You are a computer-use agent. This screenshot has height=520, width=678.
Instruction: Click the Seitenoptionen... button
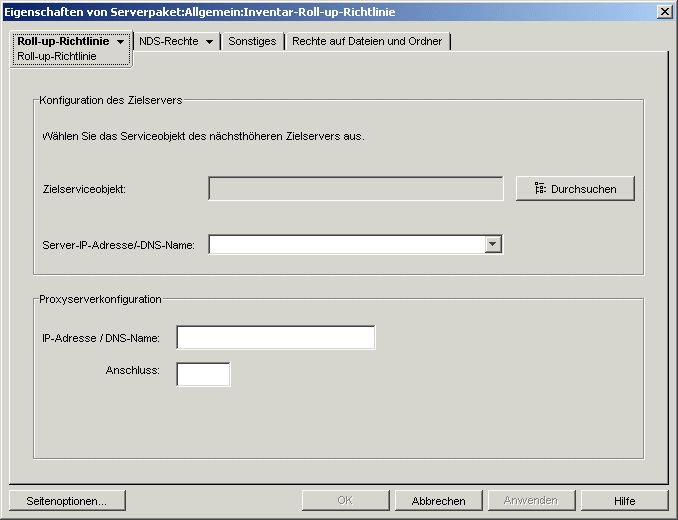coord(67,501)
